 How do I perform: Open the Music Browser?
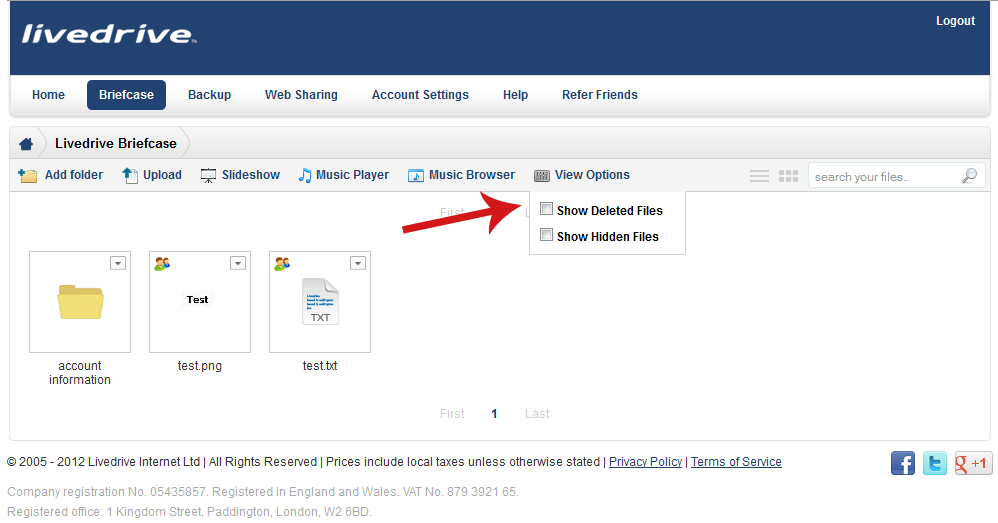click(472, 175)
